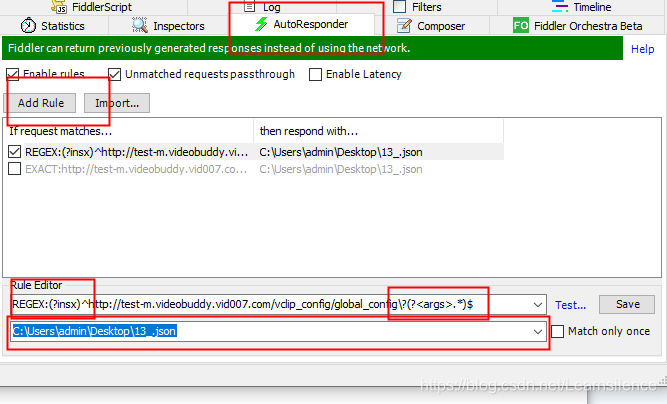Click the Save button
Image resolution: width=667 pixels, height=404 pixels.
[627, 304]
